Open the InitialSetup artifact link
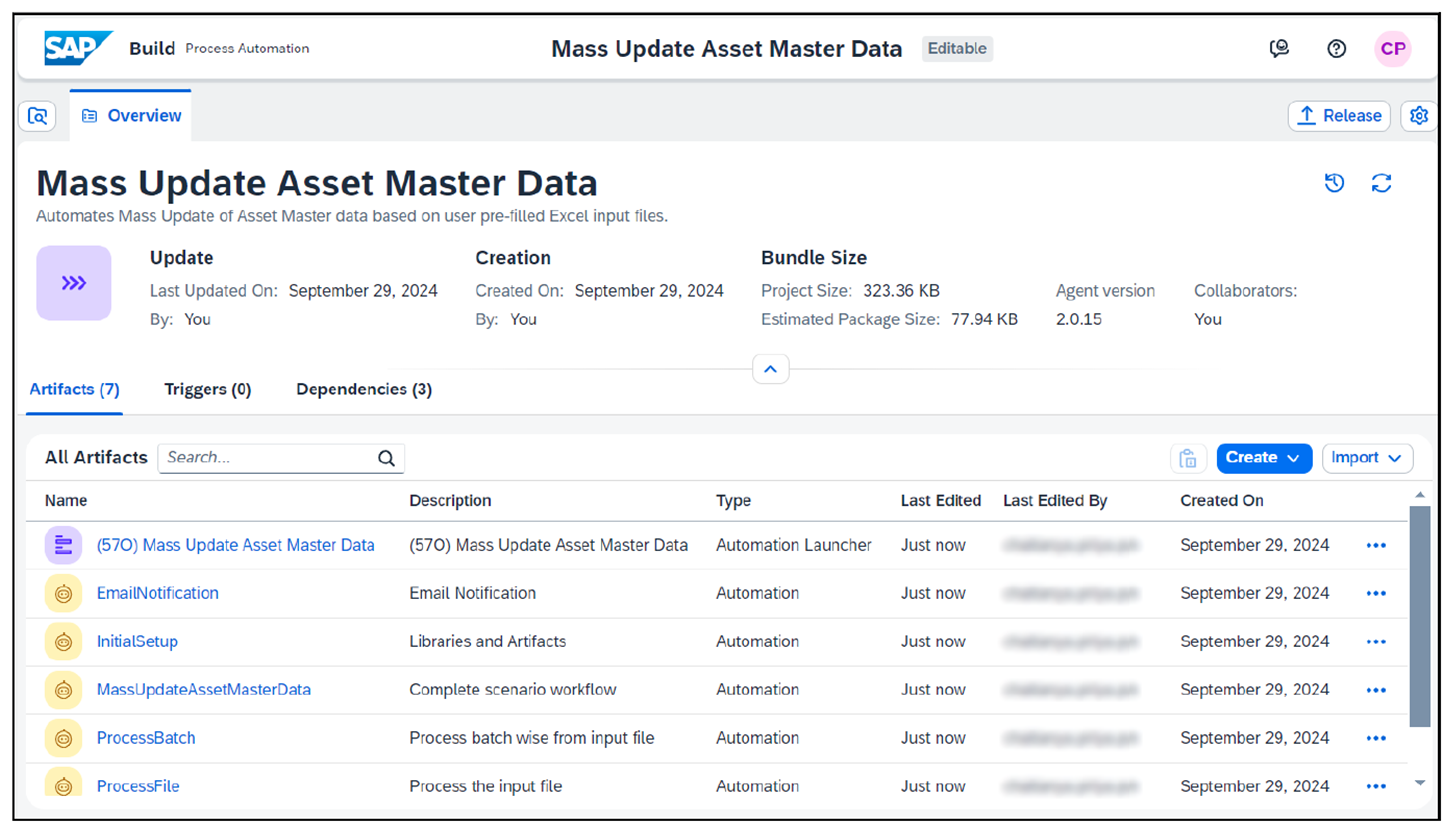1451x828 pixels. tap(137, 641)
